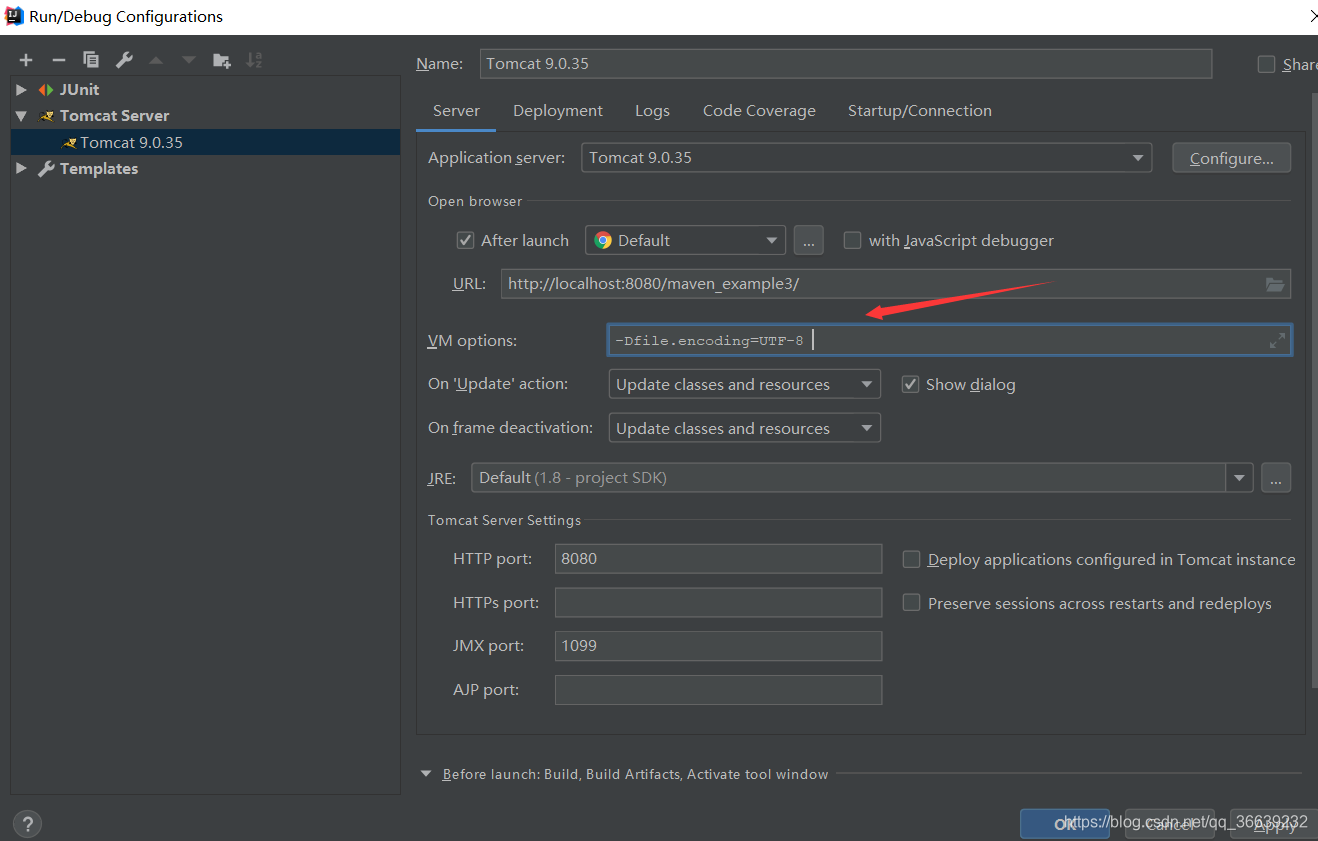1318x841 pixels.
Task: Click the browser ellipsis button
Action: (x=809, y=240)
